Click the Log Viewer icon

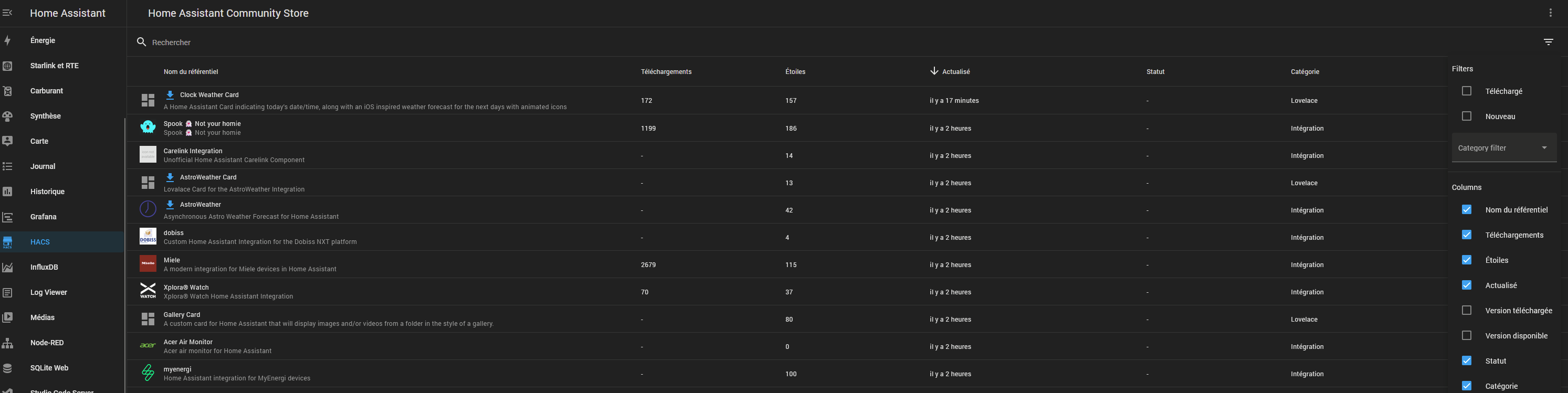pos(7,293)
